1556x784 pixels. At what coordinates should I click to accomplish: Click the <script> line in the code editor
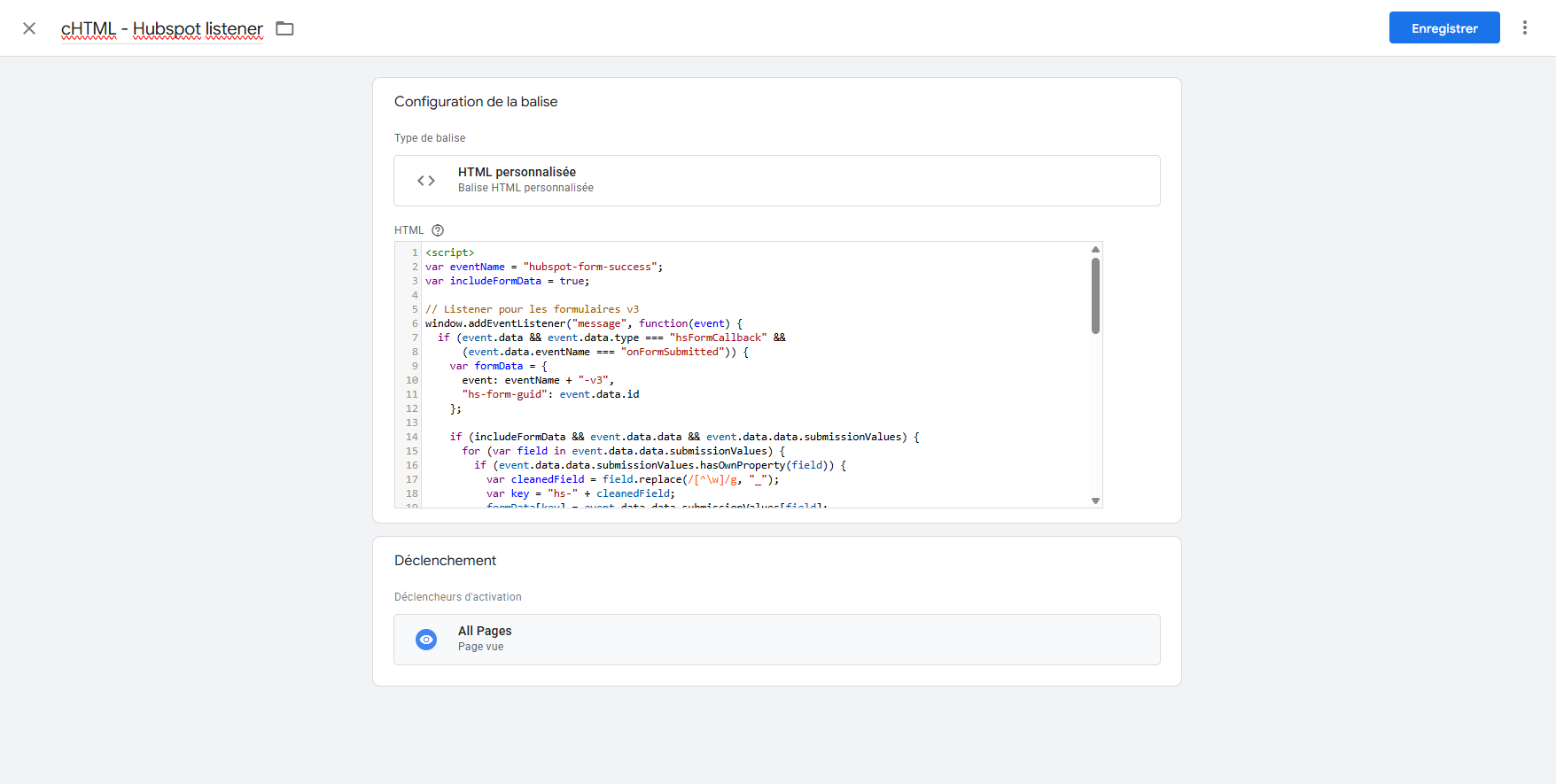coord(450,252)
